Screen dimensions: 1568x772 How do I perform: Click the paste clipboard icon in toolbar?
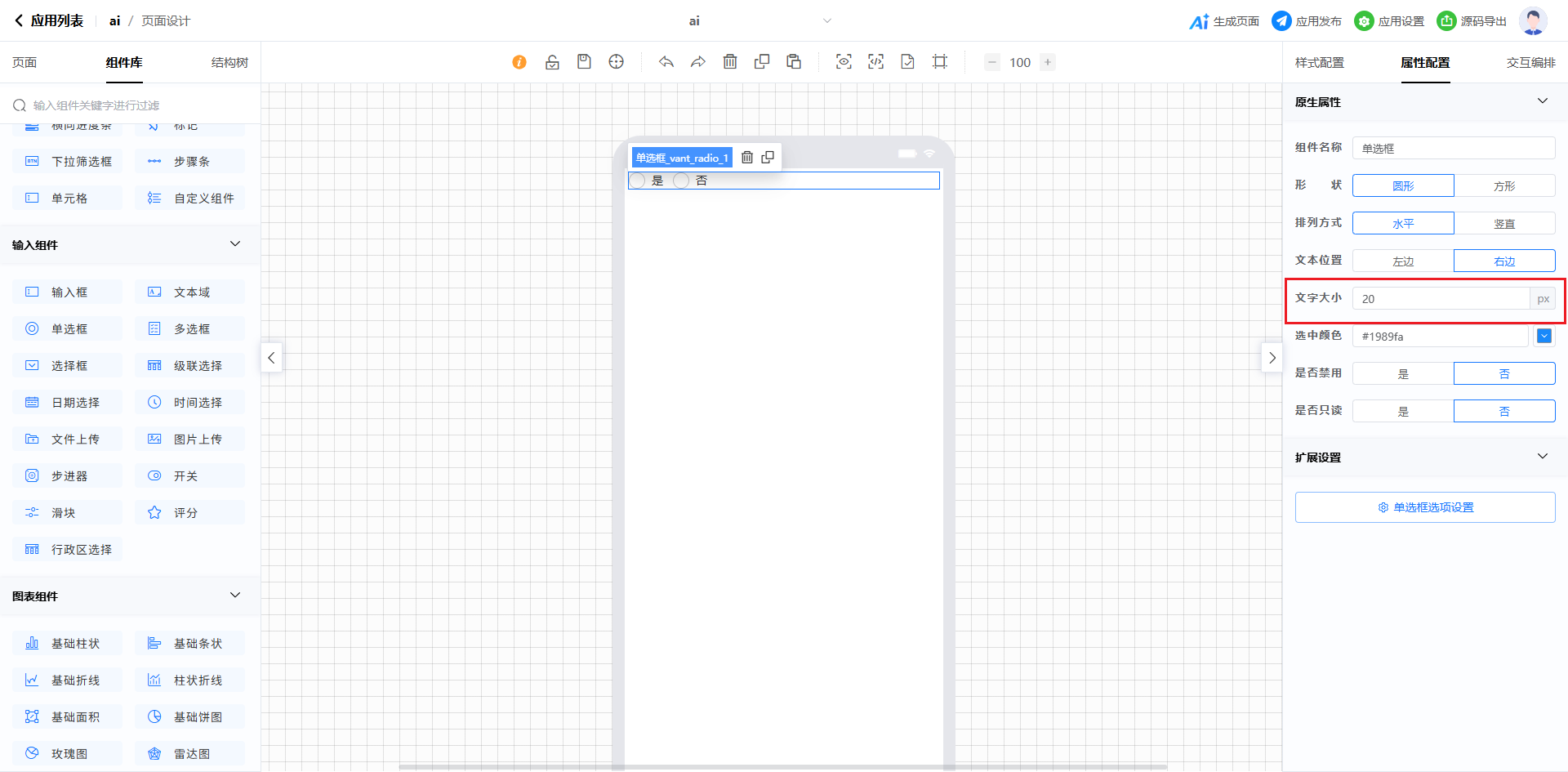click(794, 62)
